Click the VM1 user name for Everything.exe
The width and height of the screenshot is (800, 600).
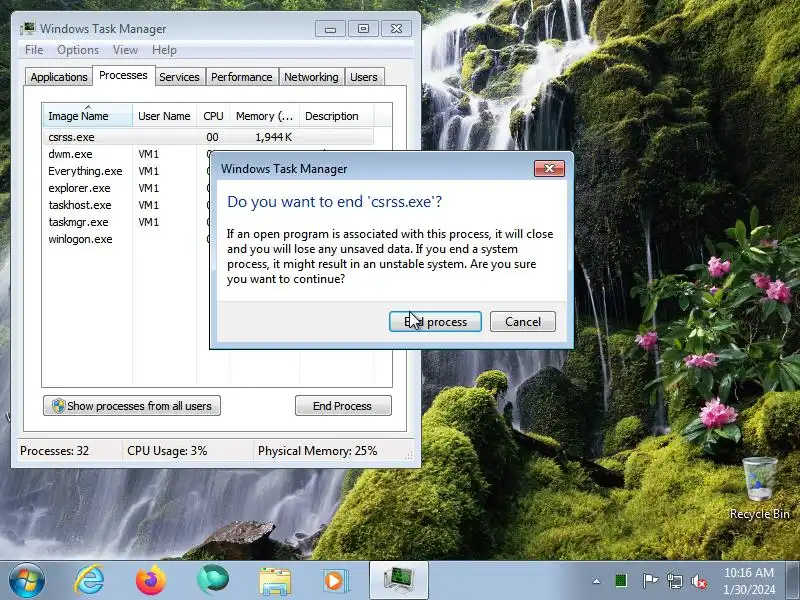coord(148,171)
